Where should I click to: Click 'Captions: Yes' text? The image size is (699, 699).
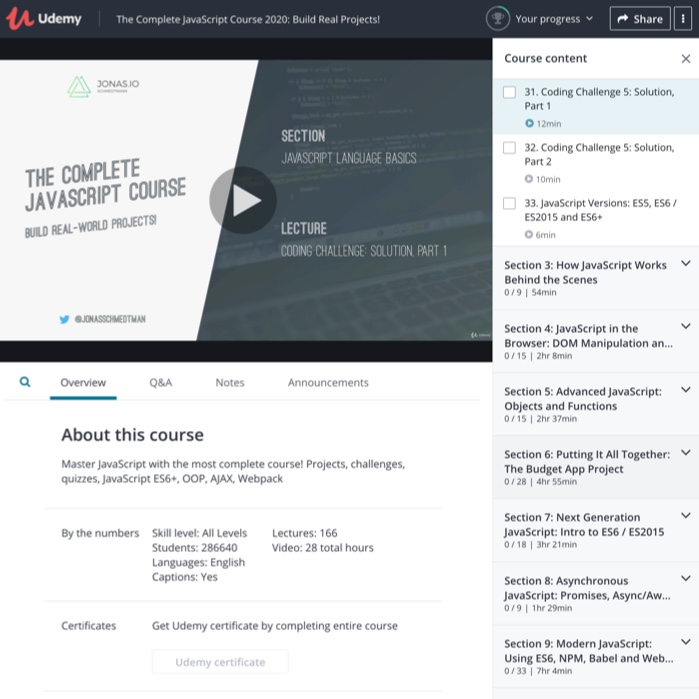pyautogui.click(x=185, y=577)
